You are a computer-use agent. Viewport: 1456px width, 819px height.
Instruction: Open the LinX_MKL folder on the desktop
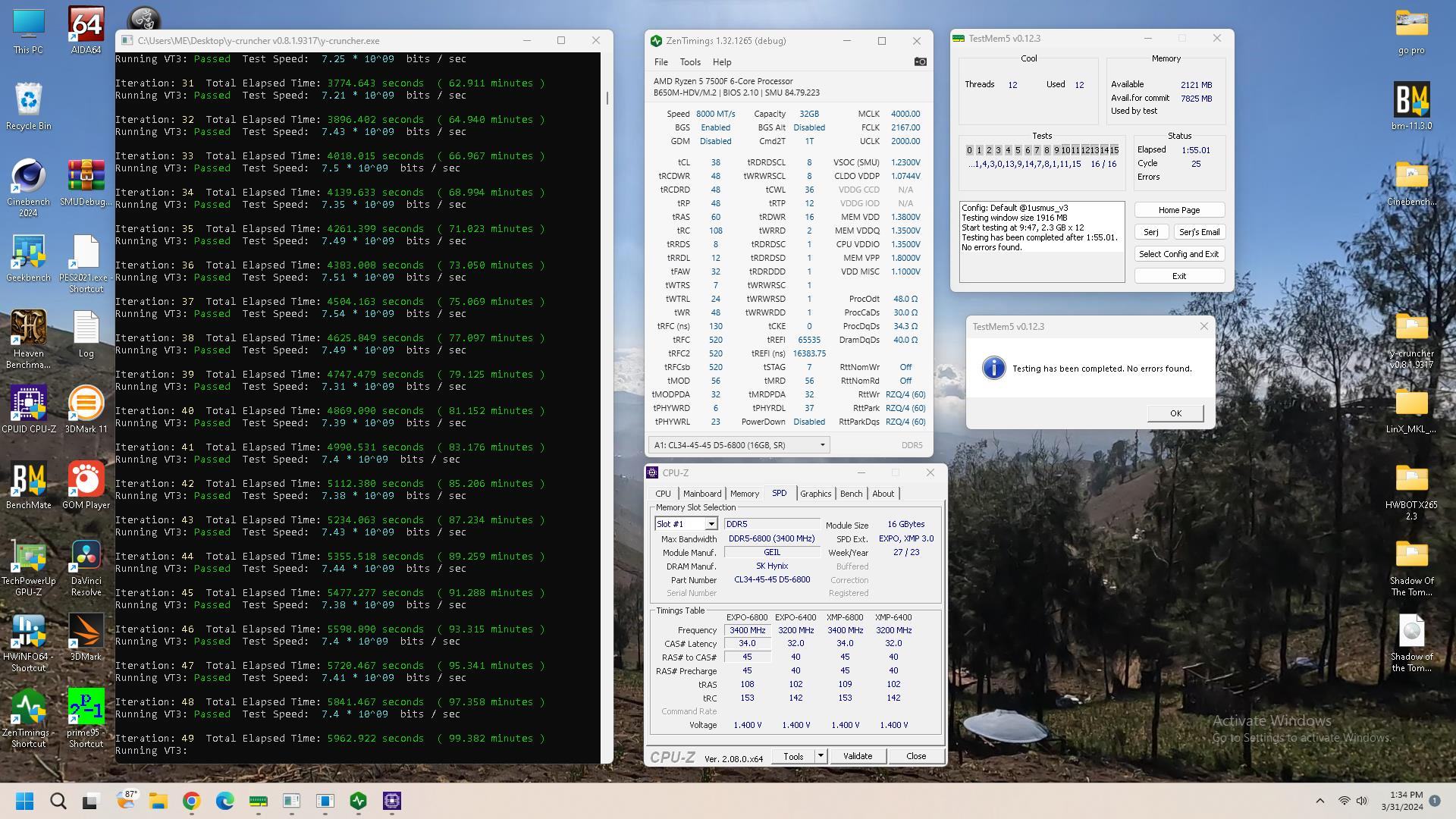point(1411,409)
